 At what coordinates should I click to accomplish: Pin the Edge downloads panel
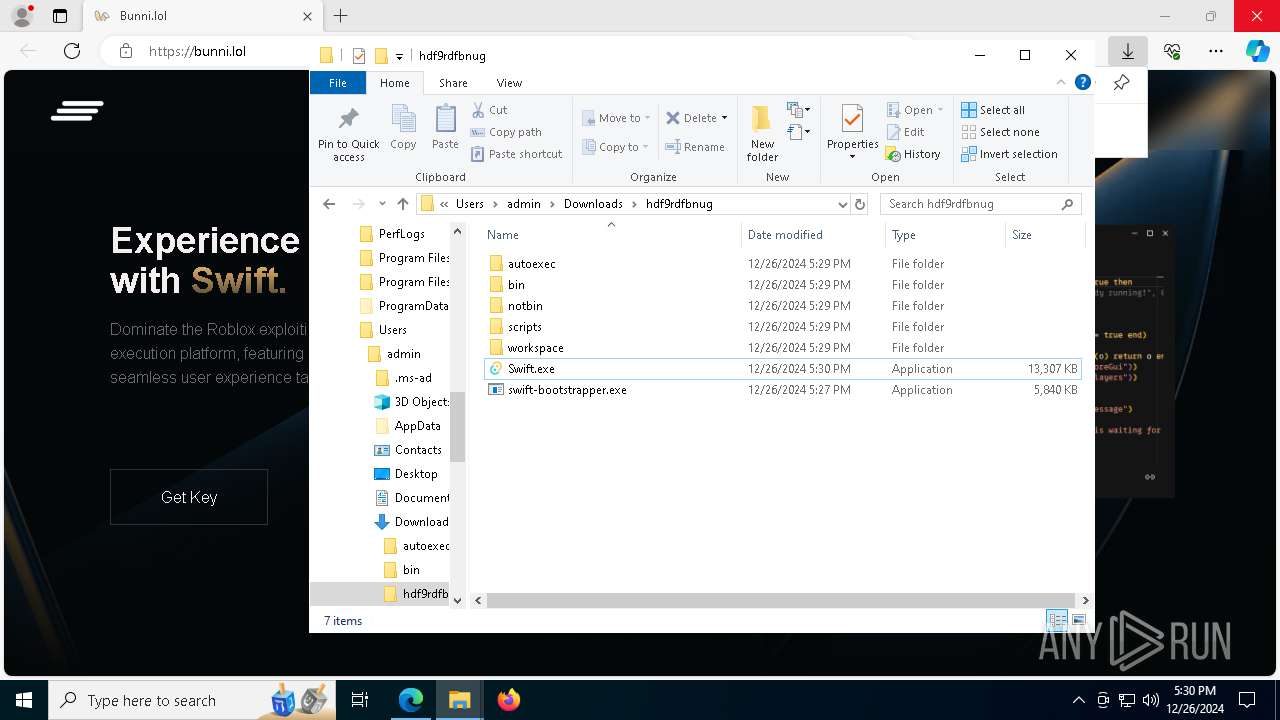tap(1121, 83)
